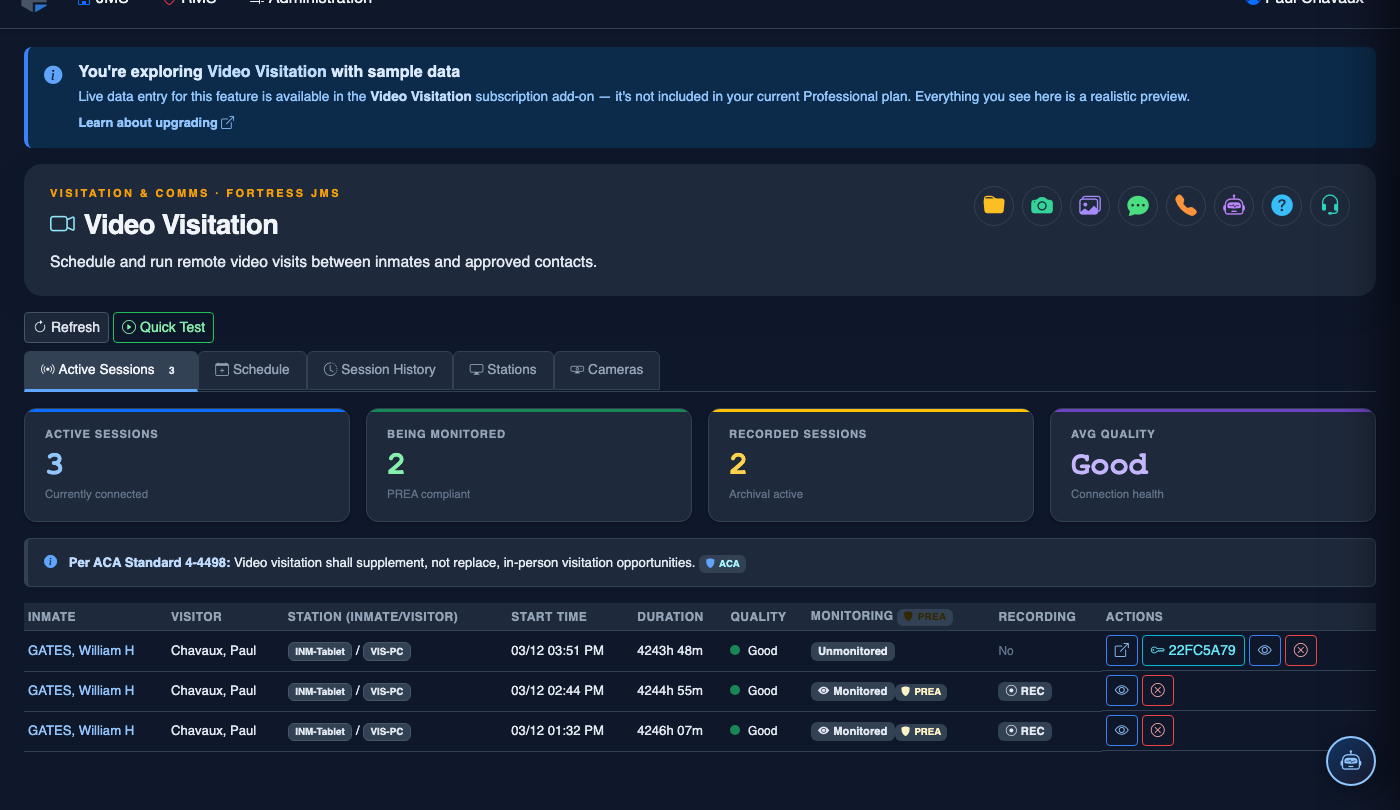The width and height of the screenshot is (1400, 810).
Task: Show the Cameras tab
Action: coord(606,370)
